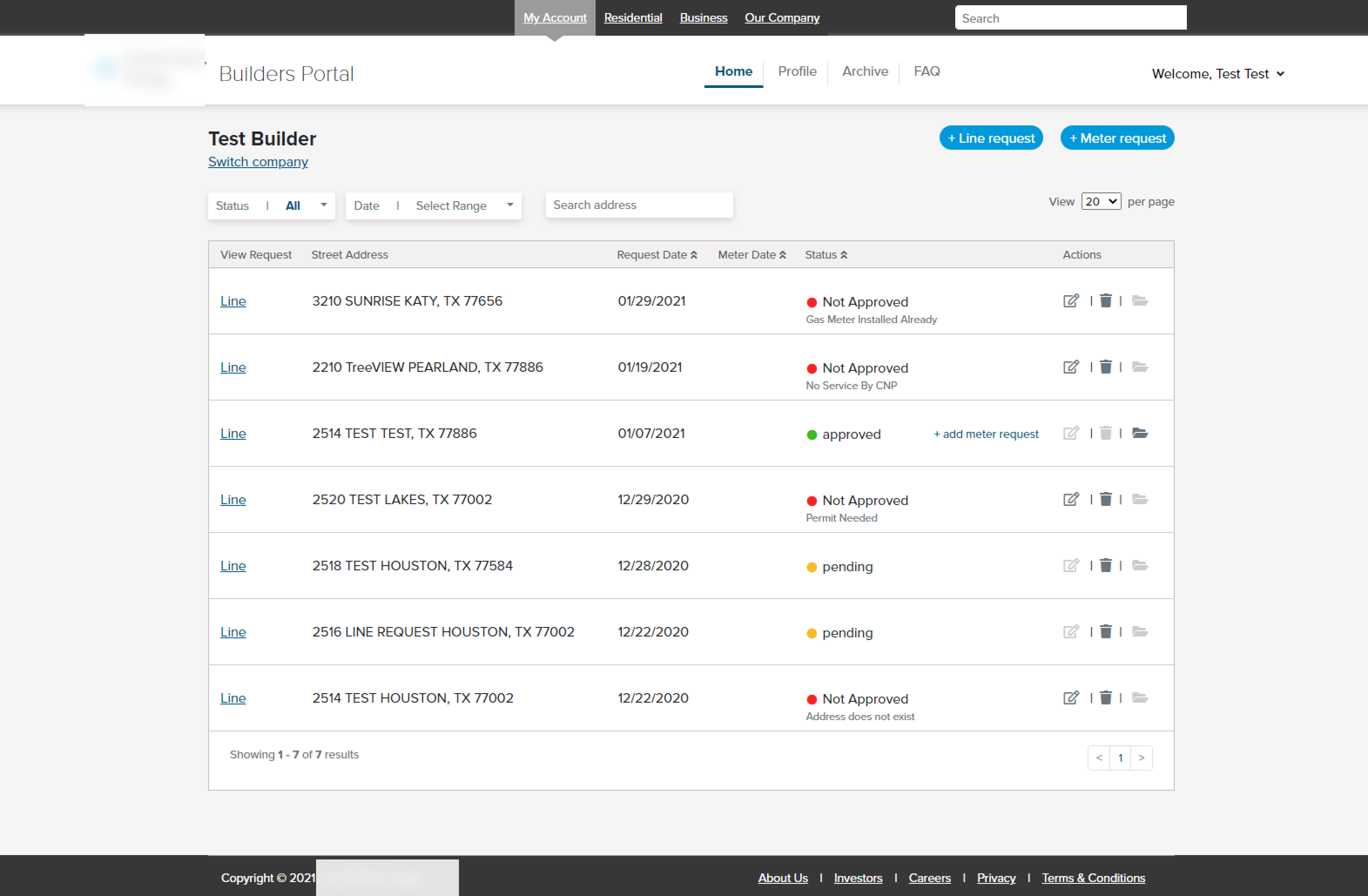Sort the table by Meter Date
This screenshot has width=1368, height=896.
(x=783, y=254)
